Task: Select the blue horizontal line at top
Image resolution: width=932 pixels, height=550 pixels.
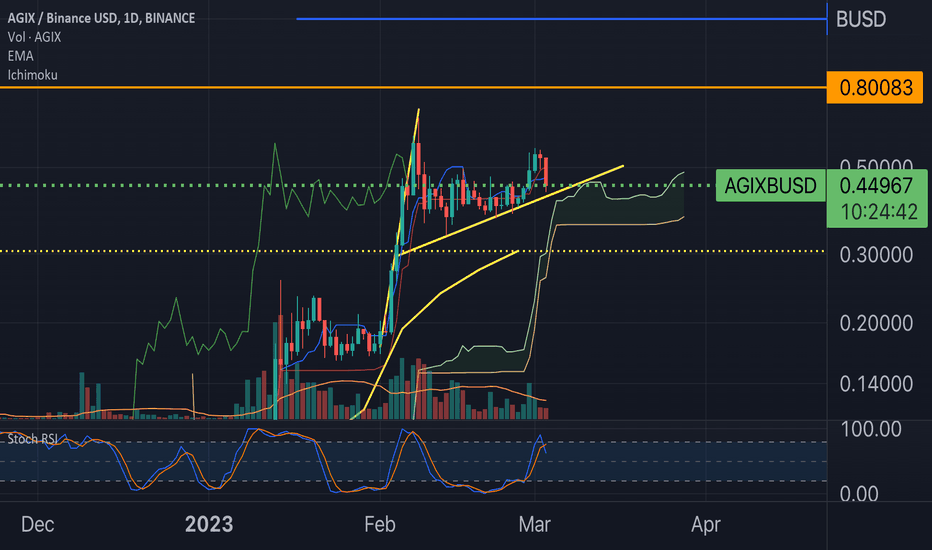Action: (x=561, y=19)
